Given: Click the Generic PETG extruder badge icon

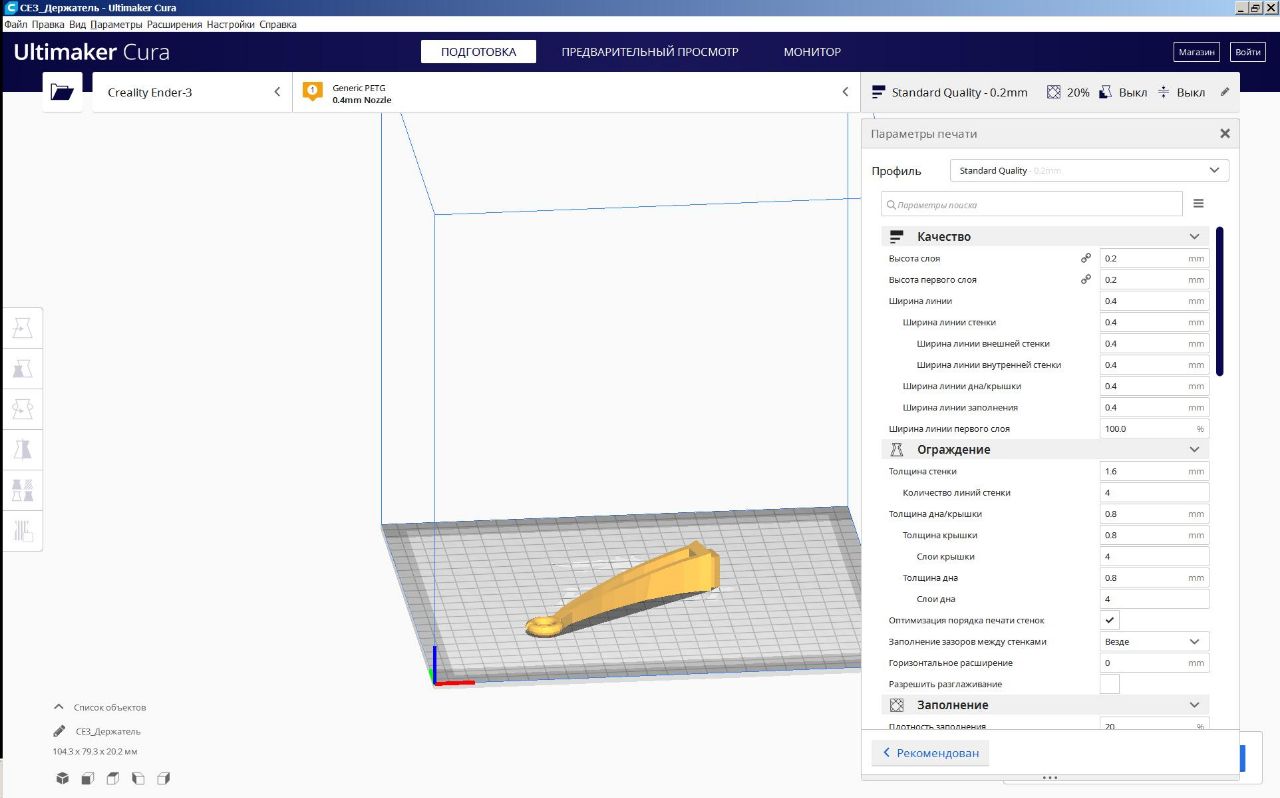Looking at the screenshot, I should [312, 92].
